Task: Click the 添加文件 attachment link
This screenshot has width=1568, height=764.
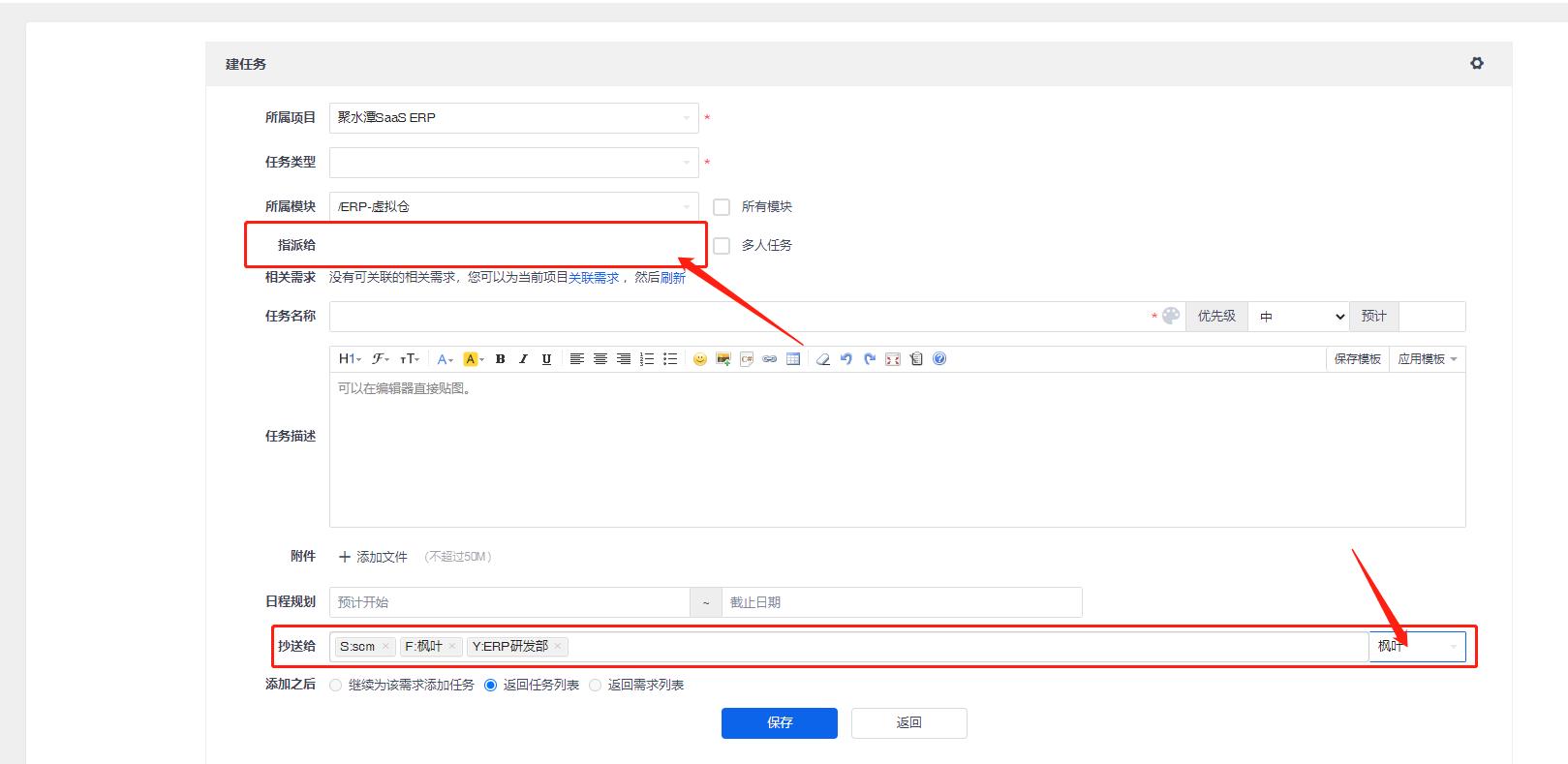Action: [x=373, y=557]
